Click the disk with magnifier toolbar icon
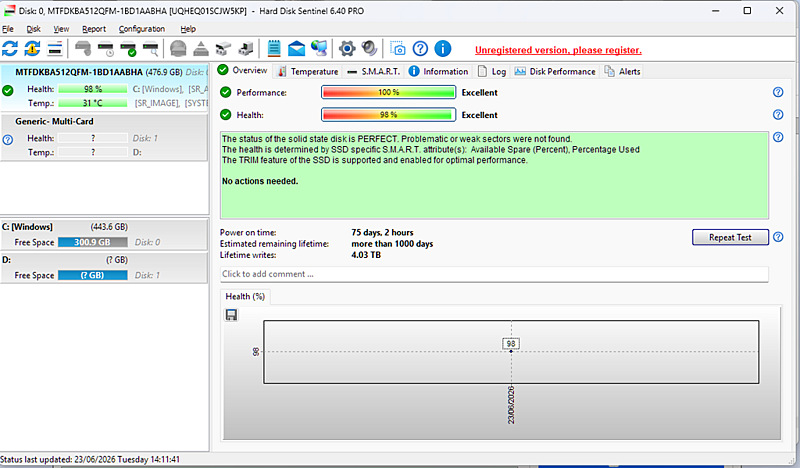 [151, 49]
